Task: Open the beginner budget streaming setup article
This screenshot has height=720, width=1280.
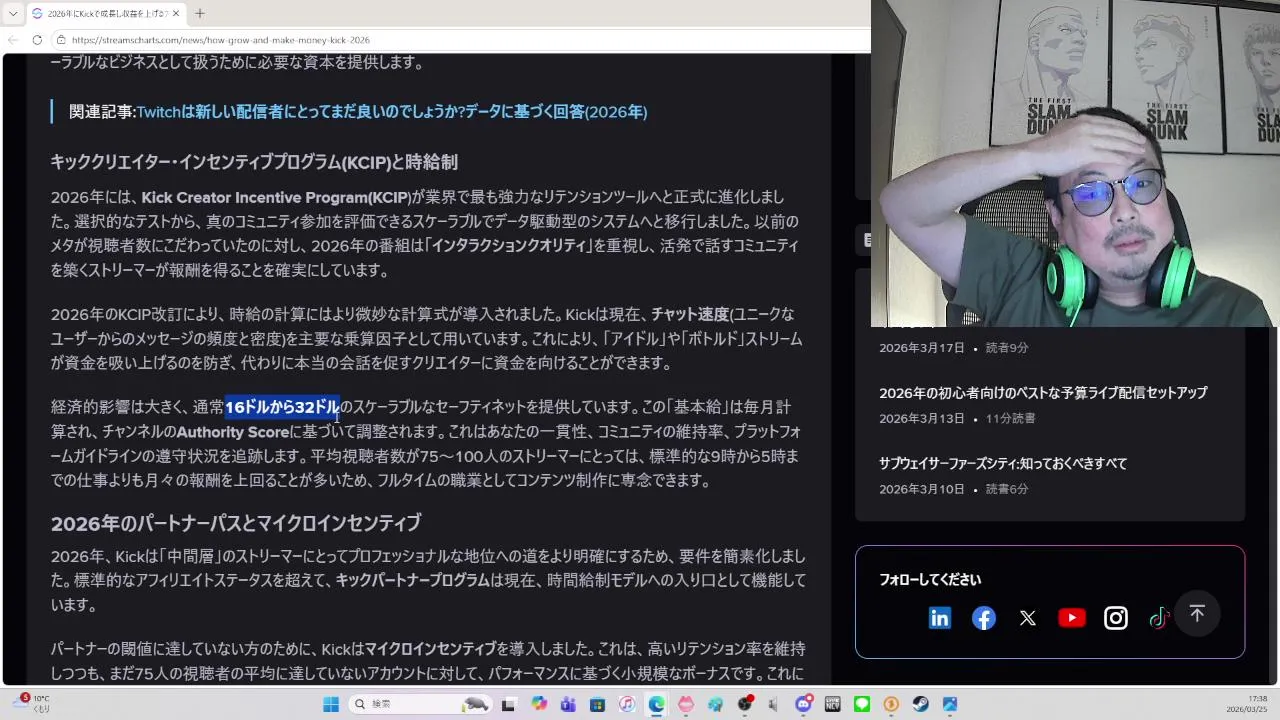Action: [x=1043, y=393]
